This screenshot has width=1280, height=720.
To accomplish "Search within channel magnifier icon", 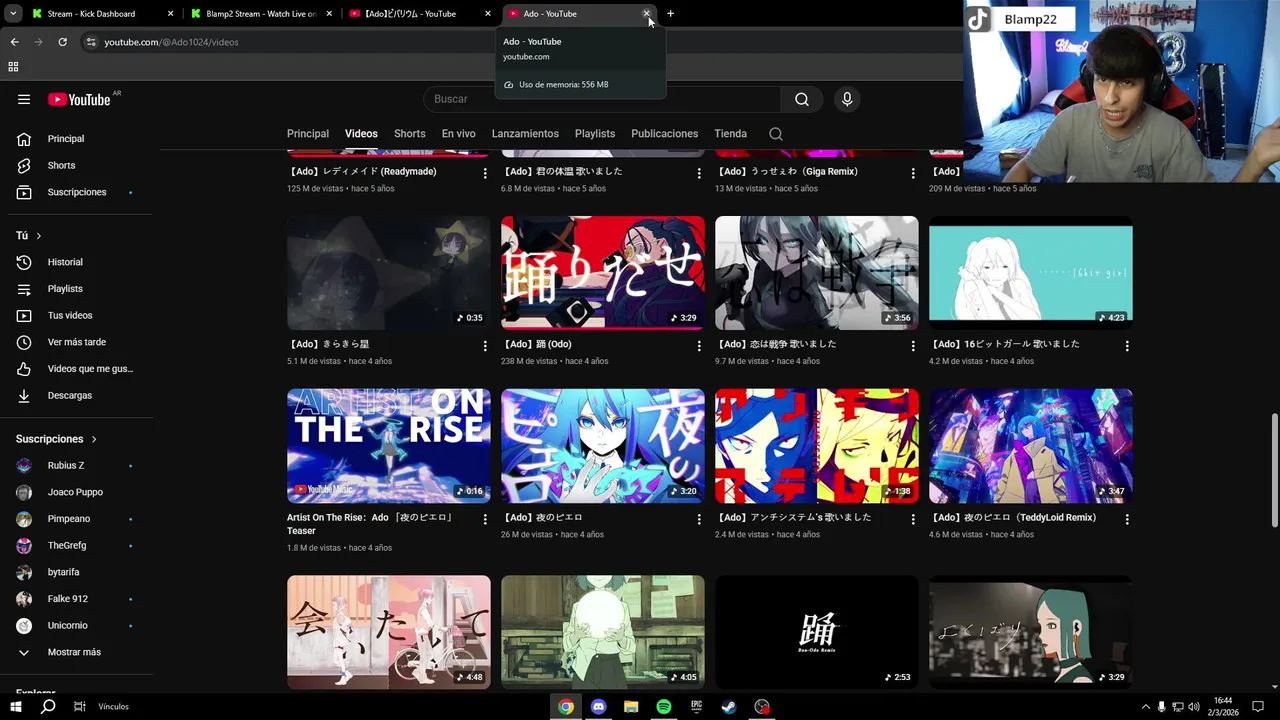I will point(776,134).
